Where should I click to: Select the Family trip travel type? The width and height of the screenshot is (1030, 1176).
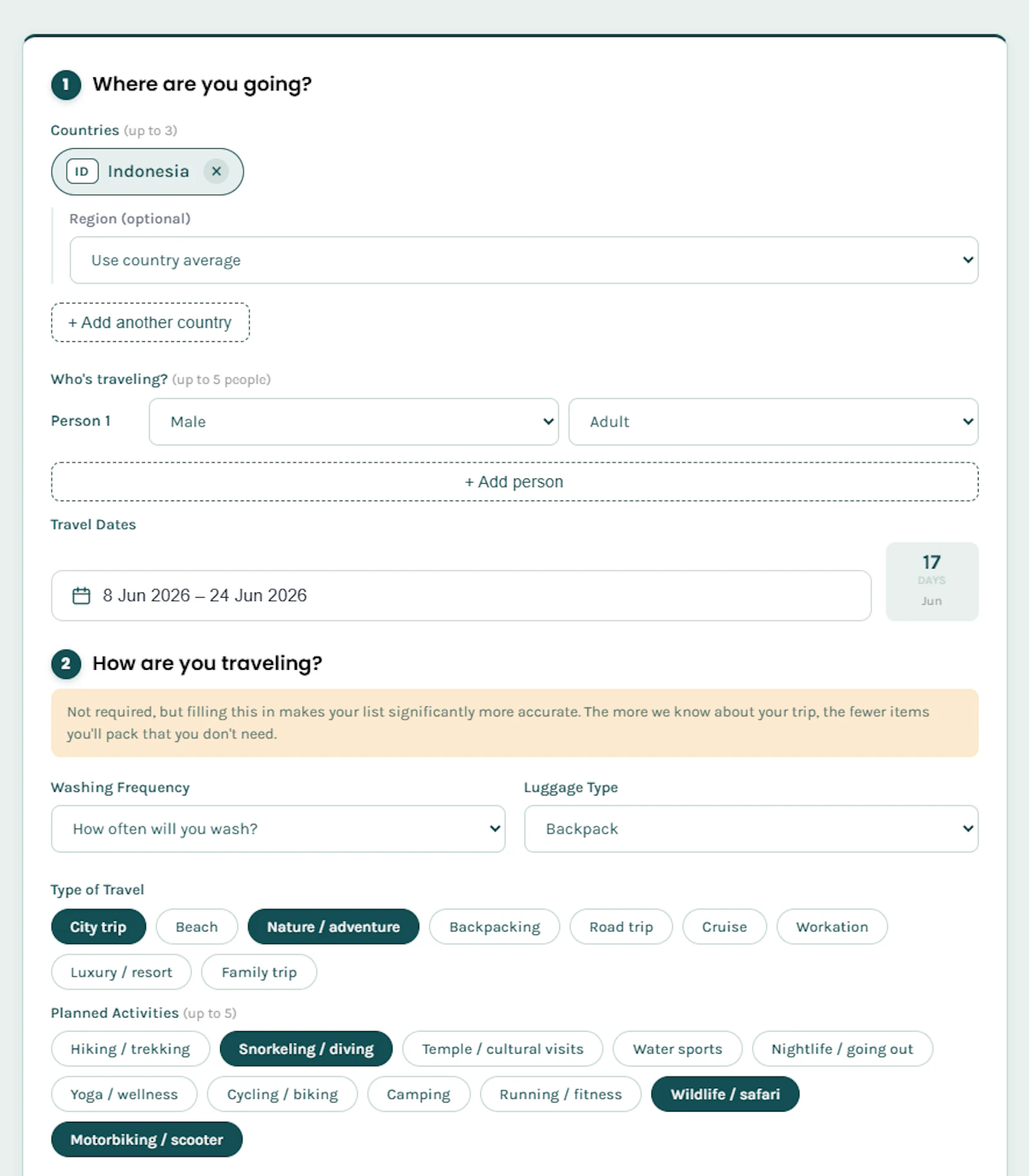pyautogui.click(x=259, y=972)
